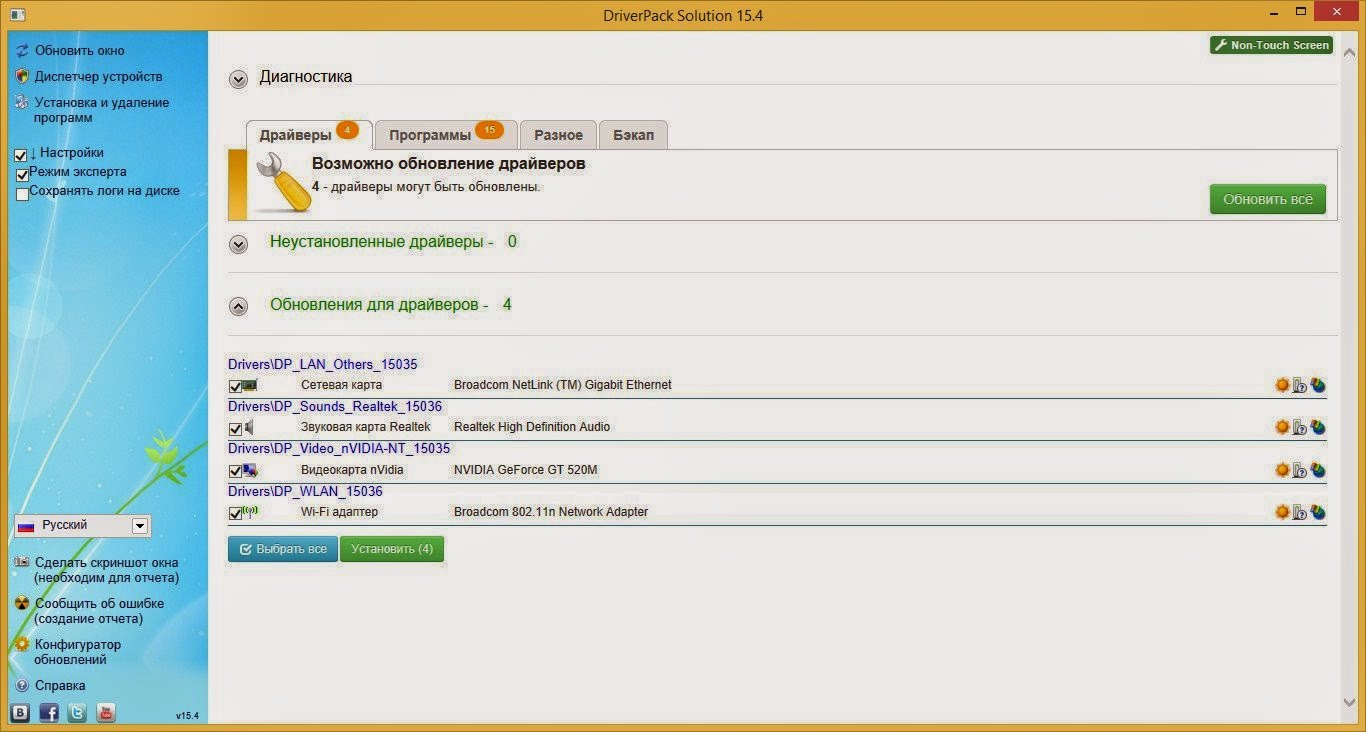Open the Drivers\DP_WLAN_15036 path link
Screen dimensions: 1366x732
point(305,491)
